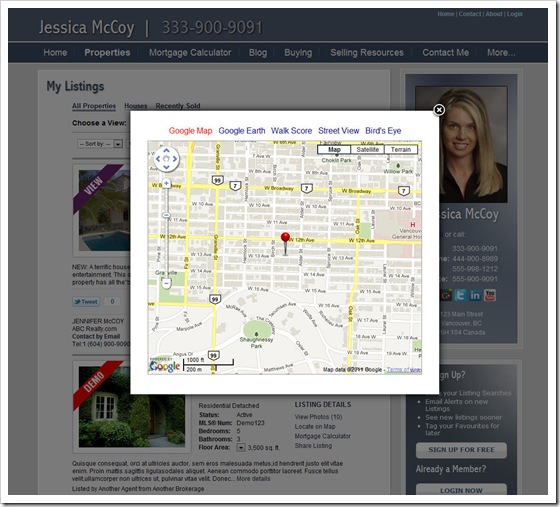Expand the More... navigation menu
Viewport: 560px width, 507px height.
click(x=501, y=52)
